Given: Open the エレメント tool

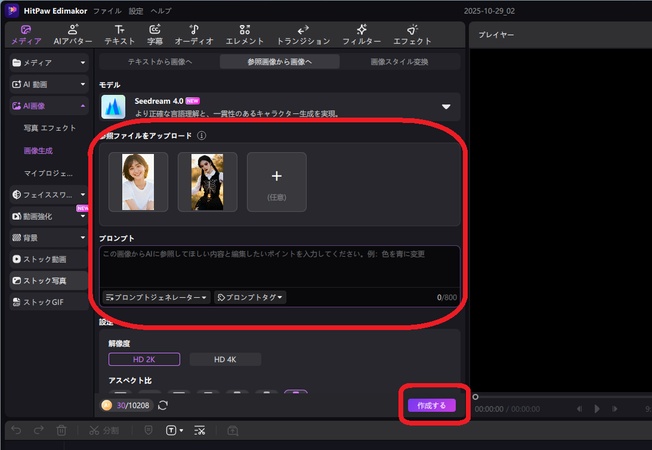Looking at the screenshot, I should coord(244,35).
